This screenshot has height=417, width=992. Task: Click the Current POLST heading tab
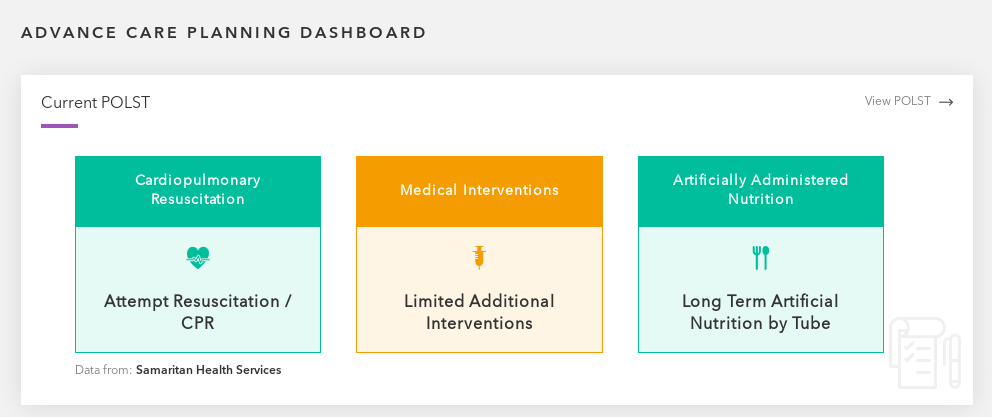pyautogui.click(x=96, y=103)
